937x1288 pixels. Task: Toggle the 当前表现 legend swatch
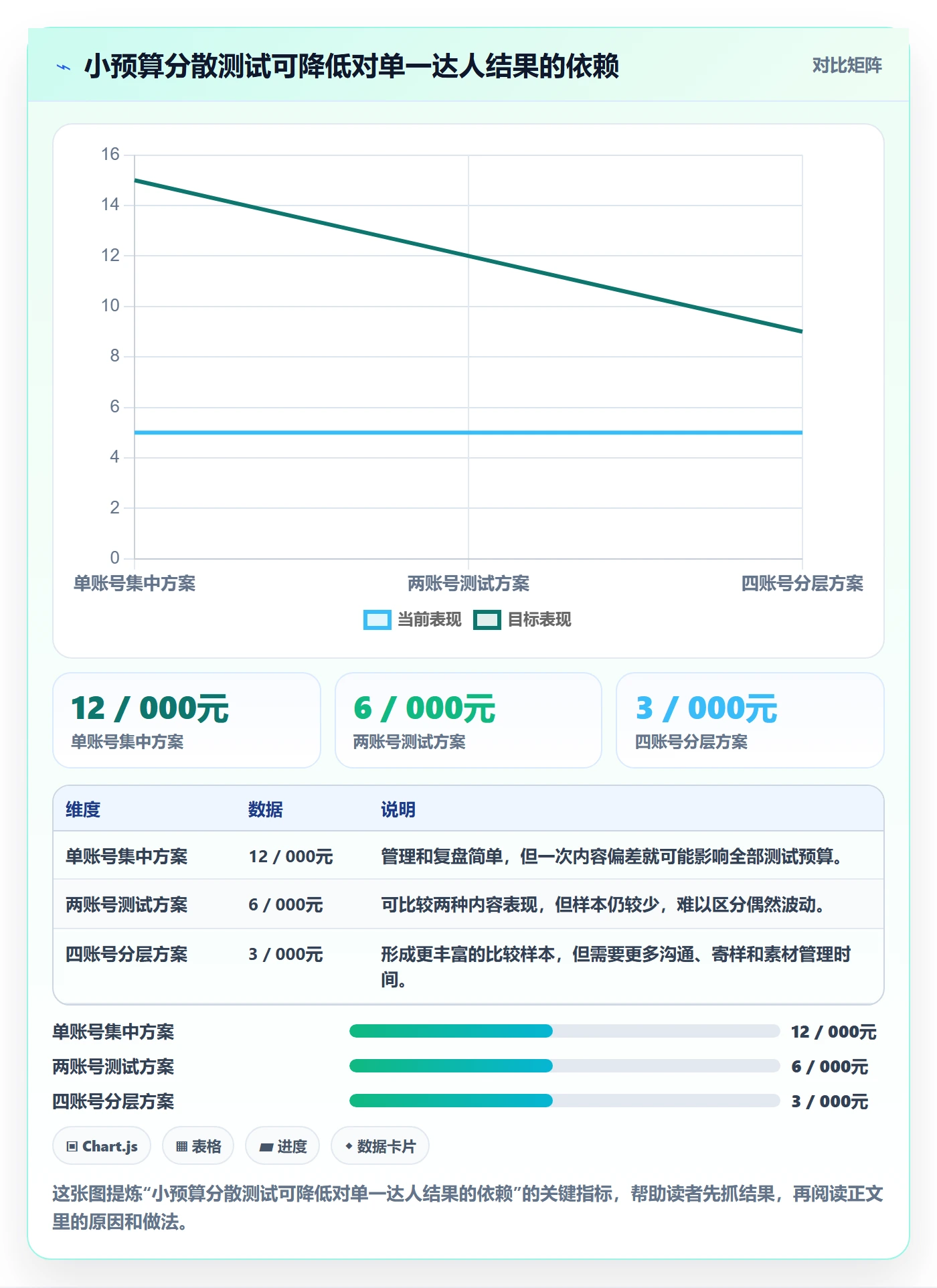click(377, 620)
